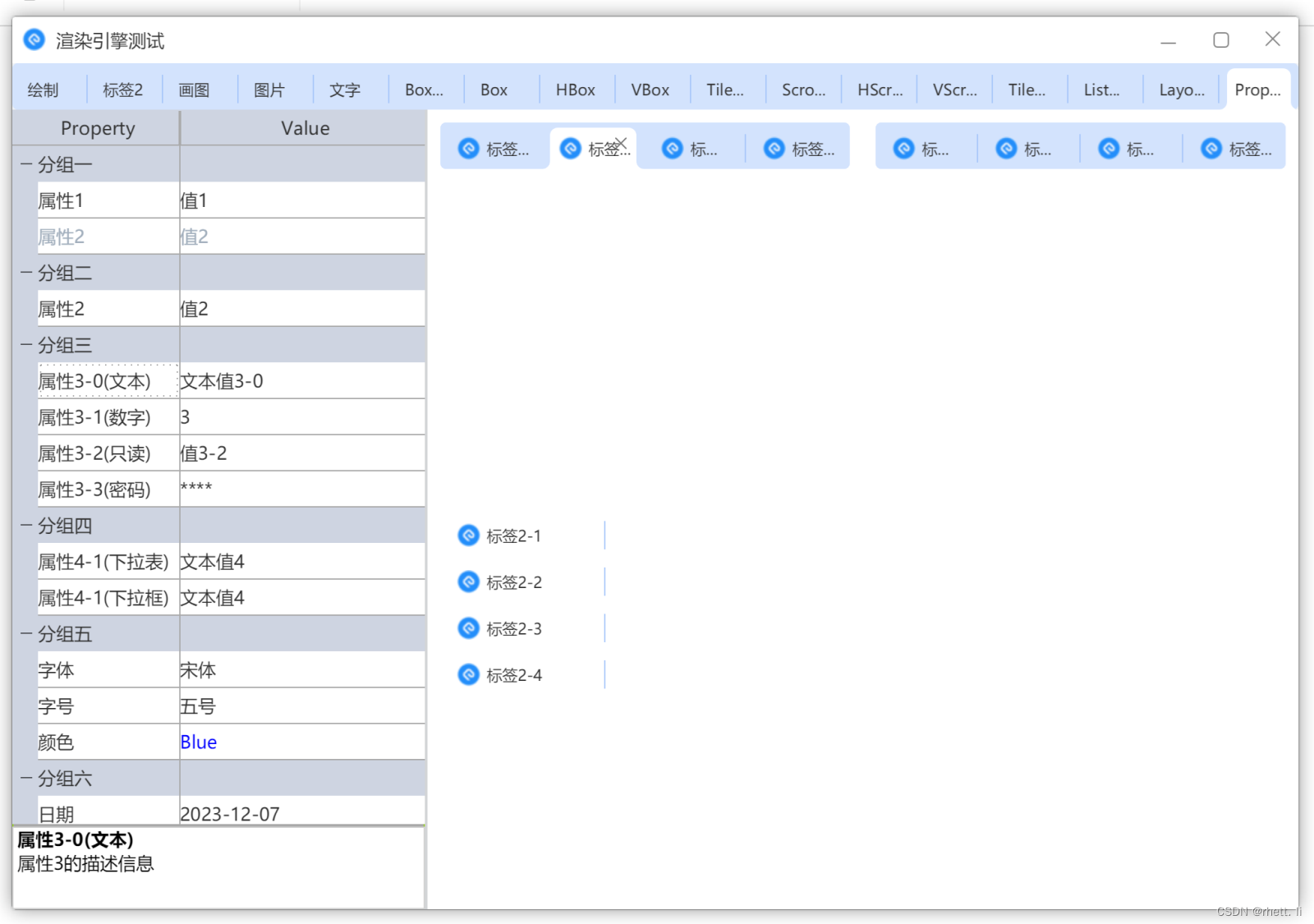Switch to the VBox tab

tap(651, 90)
